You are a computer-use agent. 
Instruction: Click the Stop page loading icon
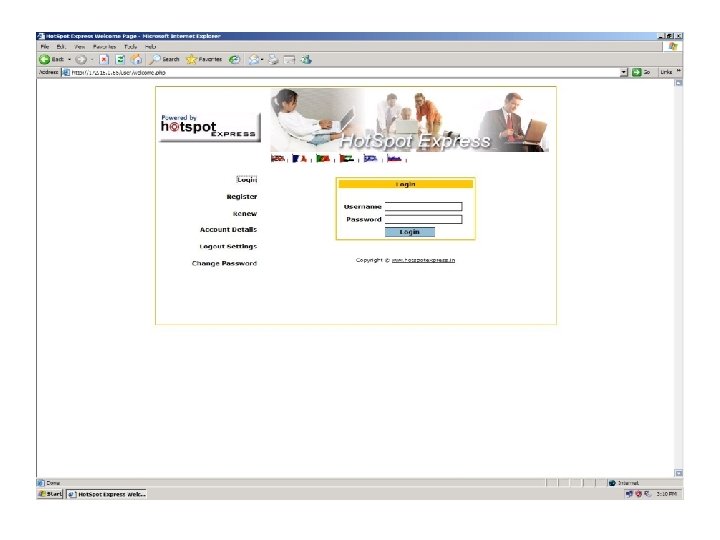coord(104,59)
